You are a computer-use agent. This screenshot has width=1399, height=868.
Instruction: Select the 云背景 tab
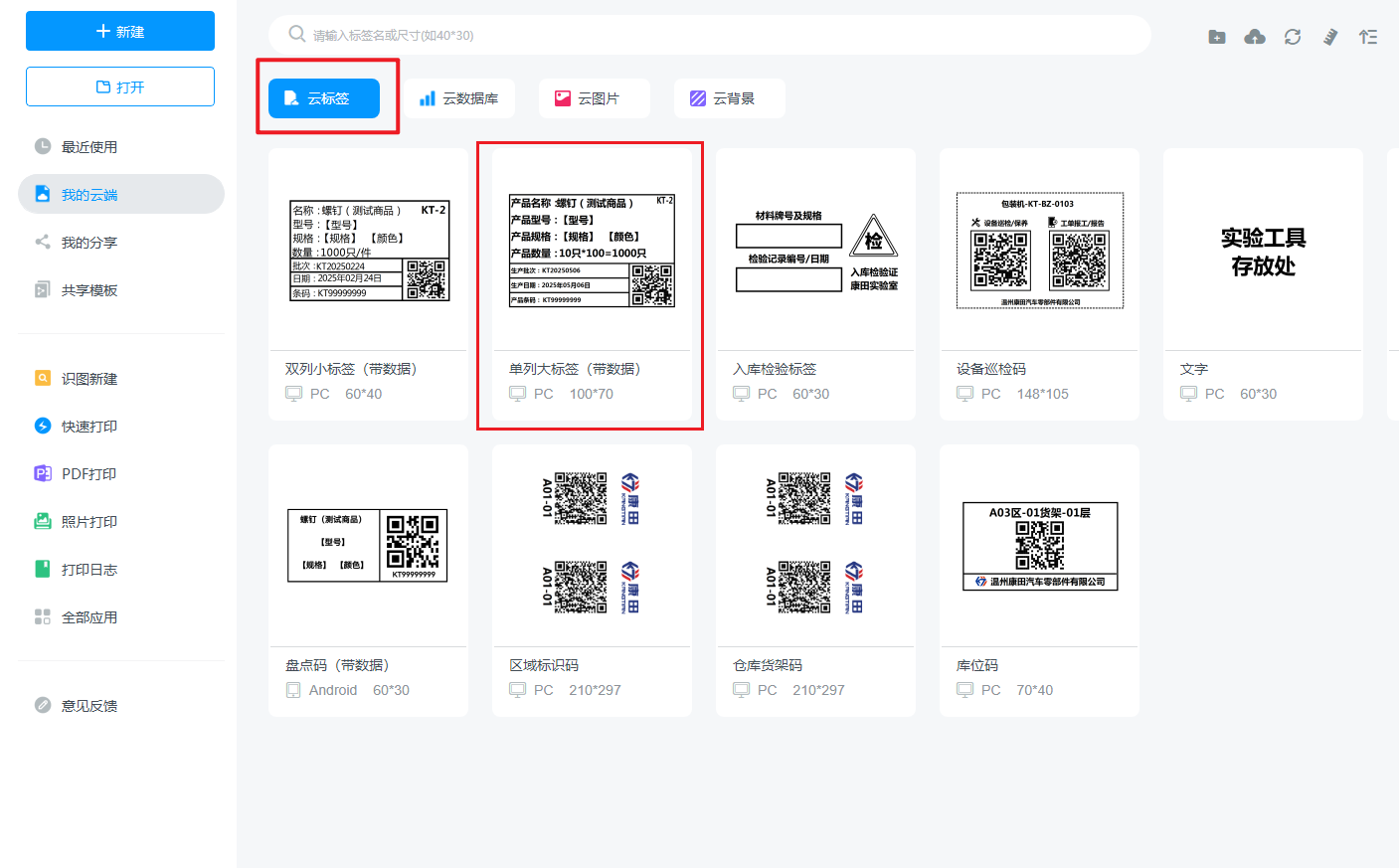point(729,98)
